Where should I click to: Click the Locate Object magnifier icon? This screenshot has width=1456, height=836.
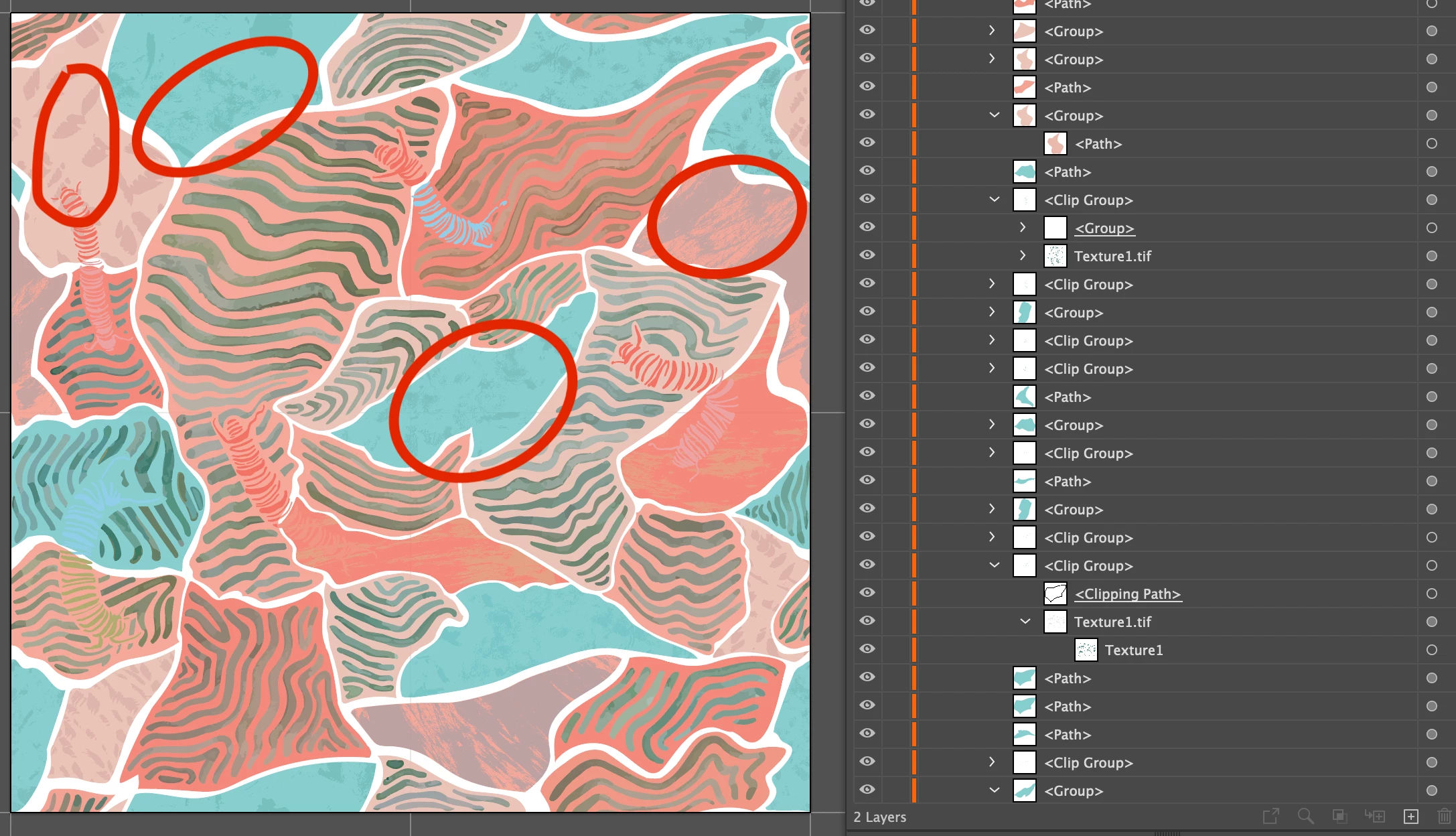tap(1305, 816)
